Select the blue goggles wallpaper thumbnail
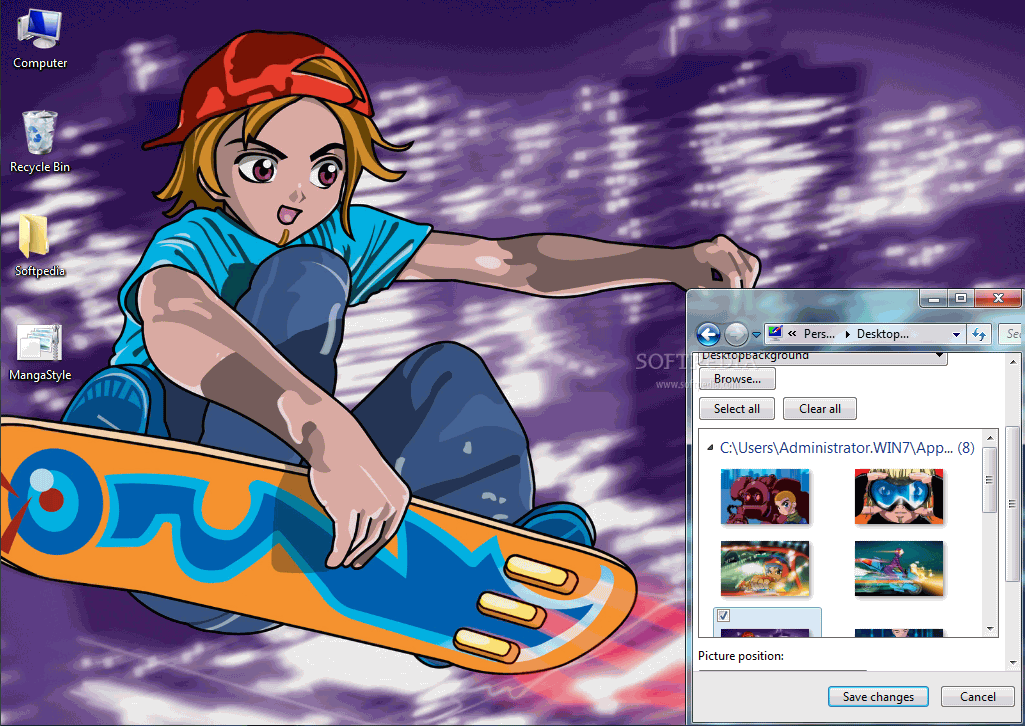The height and width of the screenshot is (726, 1025). (x=899, y=497)
